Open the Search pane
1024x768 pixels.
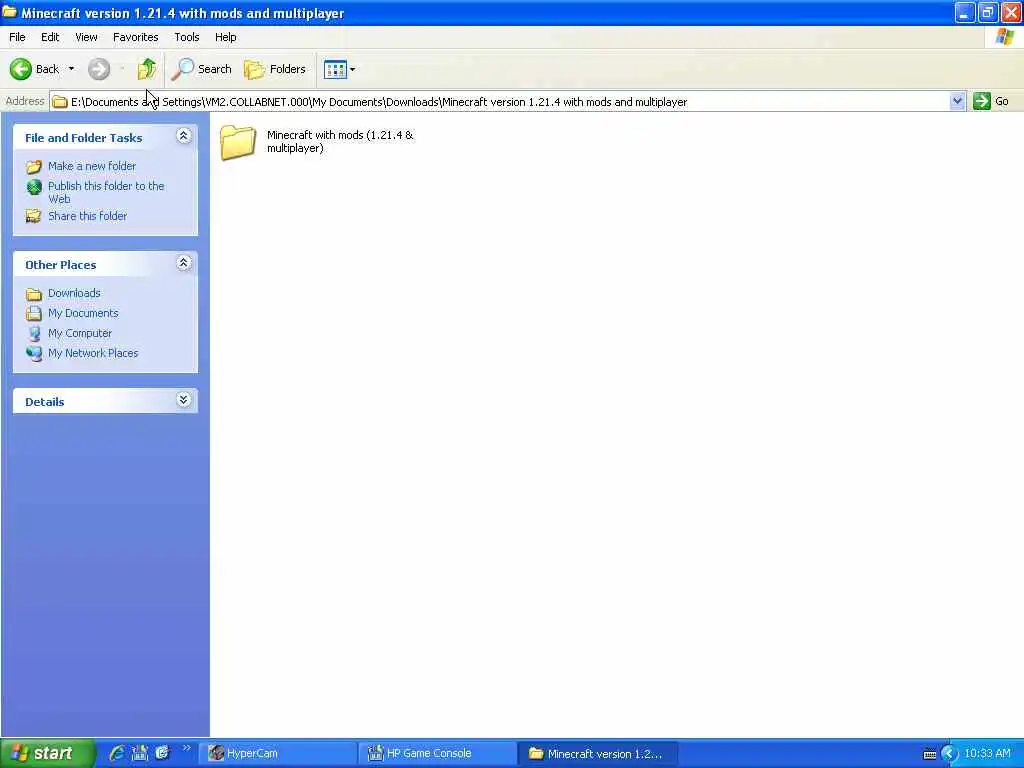point(202,69)
